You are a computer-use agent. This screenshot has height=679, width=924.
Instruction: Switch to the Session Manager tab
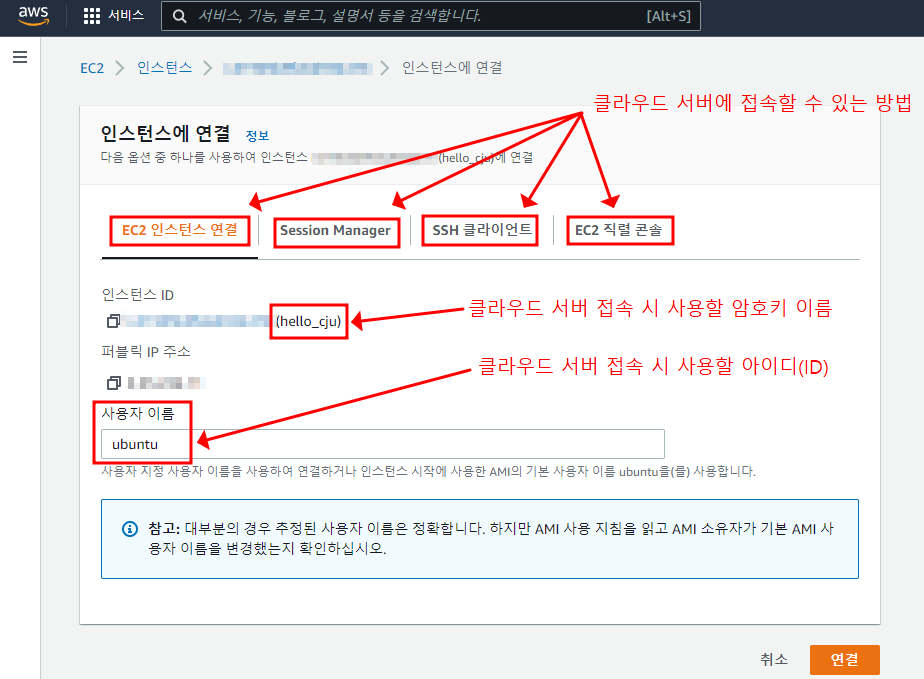[335, 230]
